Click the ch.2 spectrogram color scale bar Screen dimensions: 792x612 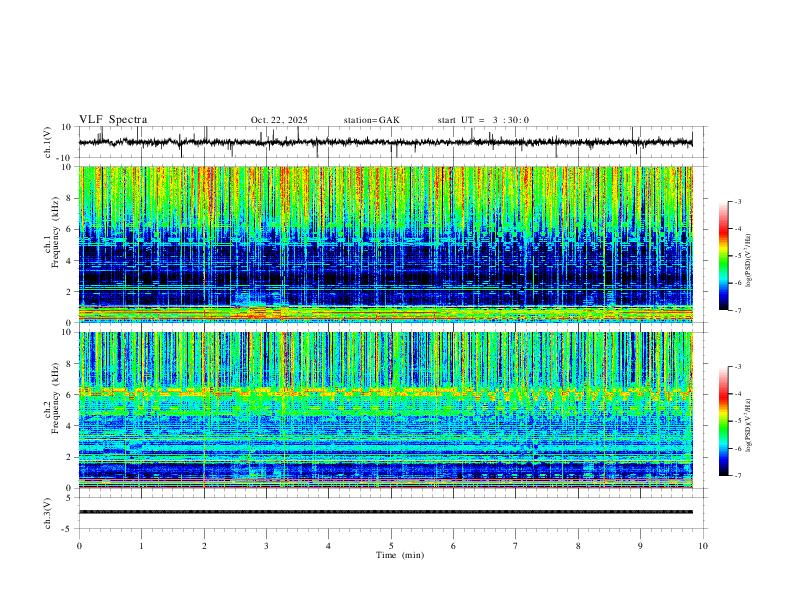tap(723, 421)
